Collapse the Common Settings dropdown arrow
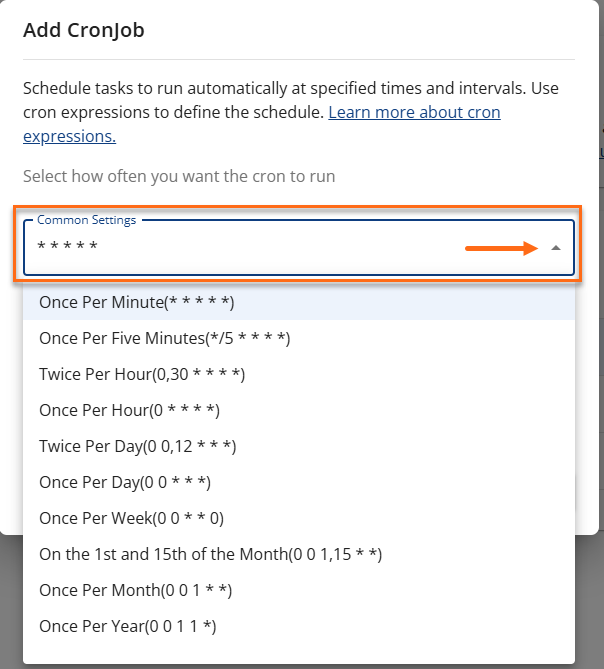 (x=556, y=248)
